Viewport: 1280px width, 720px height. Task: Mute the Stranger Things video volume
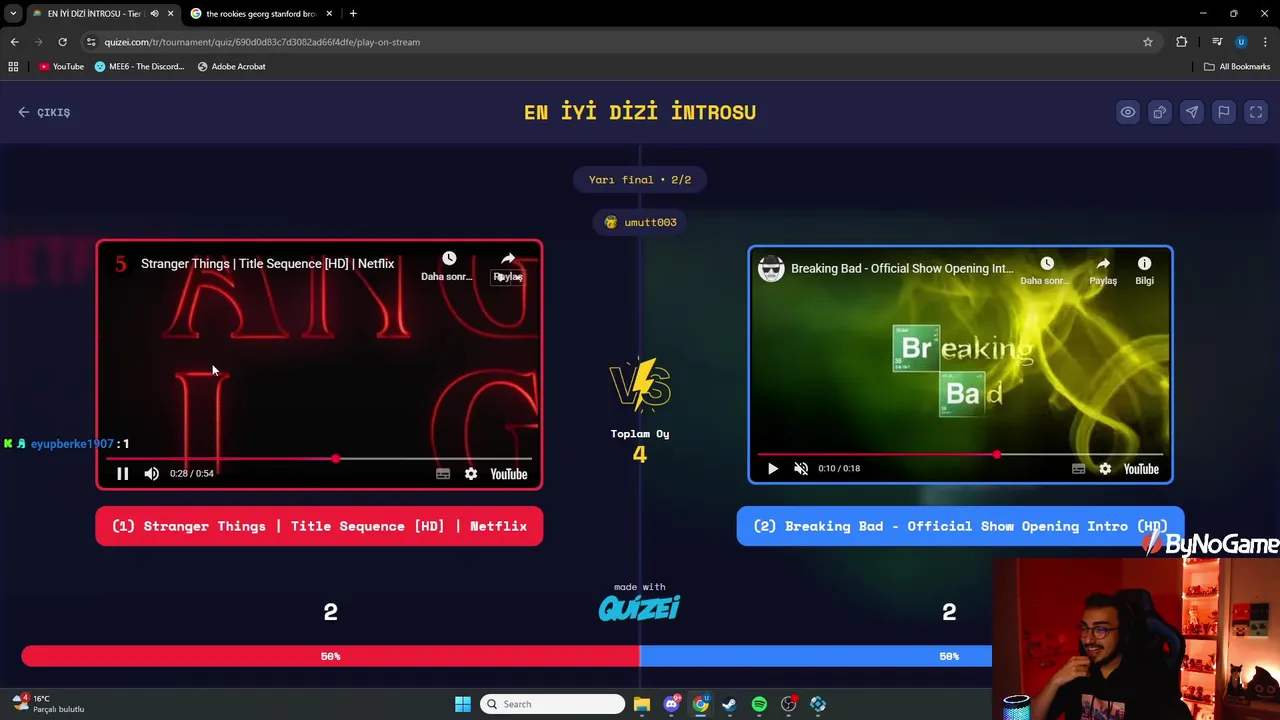click(x=151, y=474)
